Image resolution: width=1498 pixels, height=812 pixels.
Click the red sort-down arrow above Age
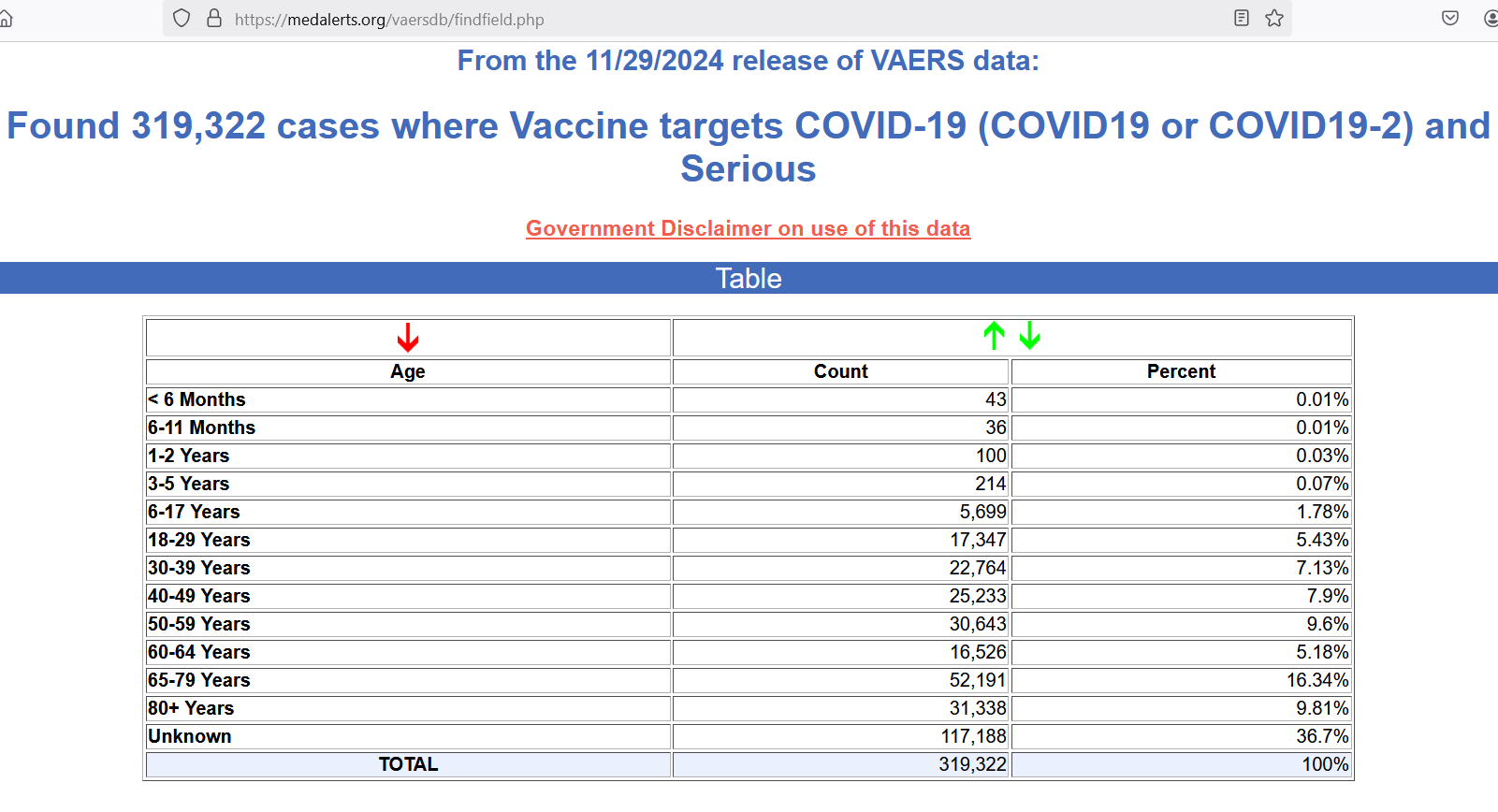[408, 337]
